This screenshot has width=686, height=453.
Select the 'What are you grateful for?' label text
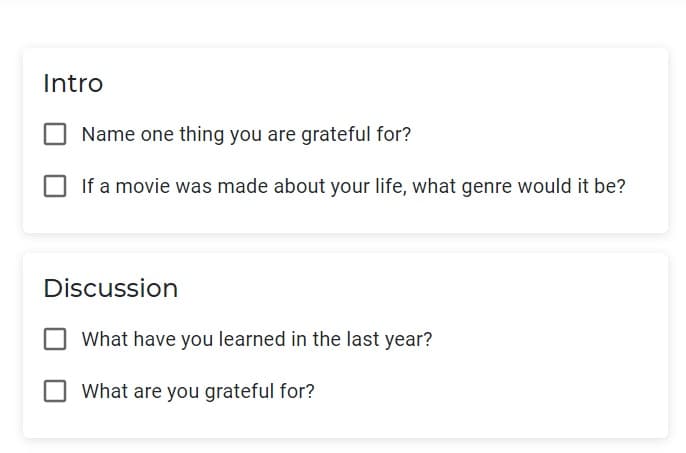coord(198,391)
